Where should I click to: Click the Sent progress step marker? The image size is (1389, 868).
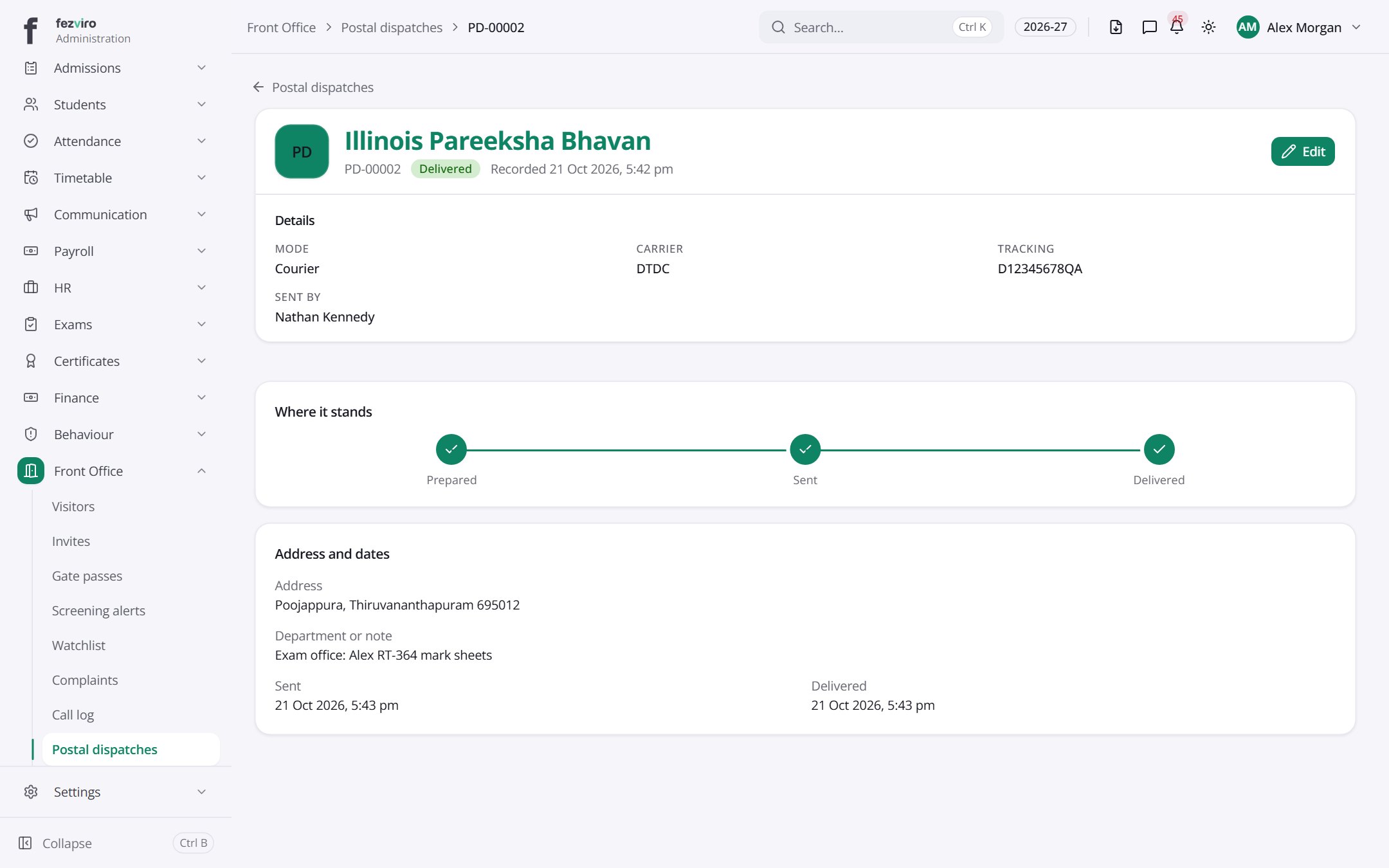805,449
